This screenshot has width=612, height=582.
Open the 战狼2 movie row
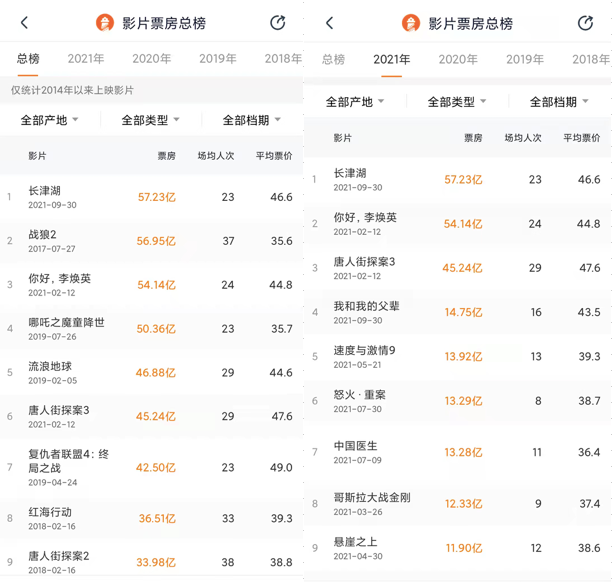pyautogui.click(x=151, y=241)
